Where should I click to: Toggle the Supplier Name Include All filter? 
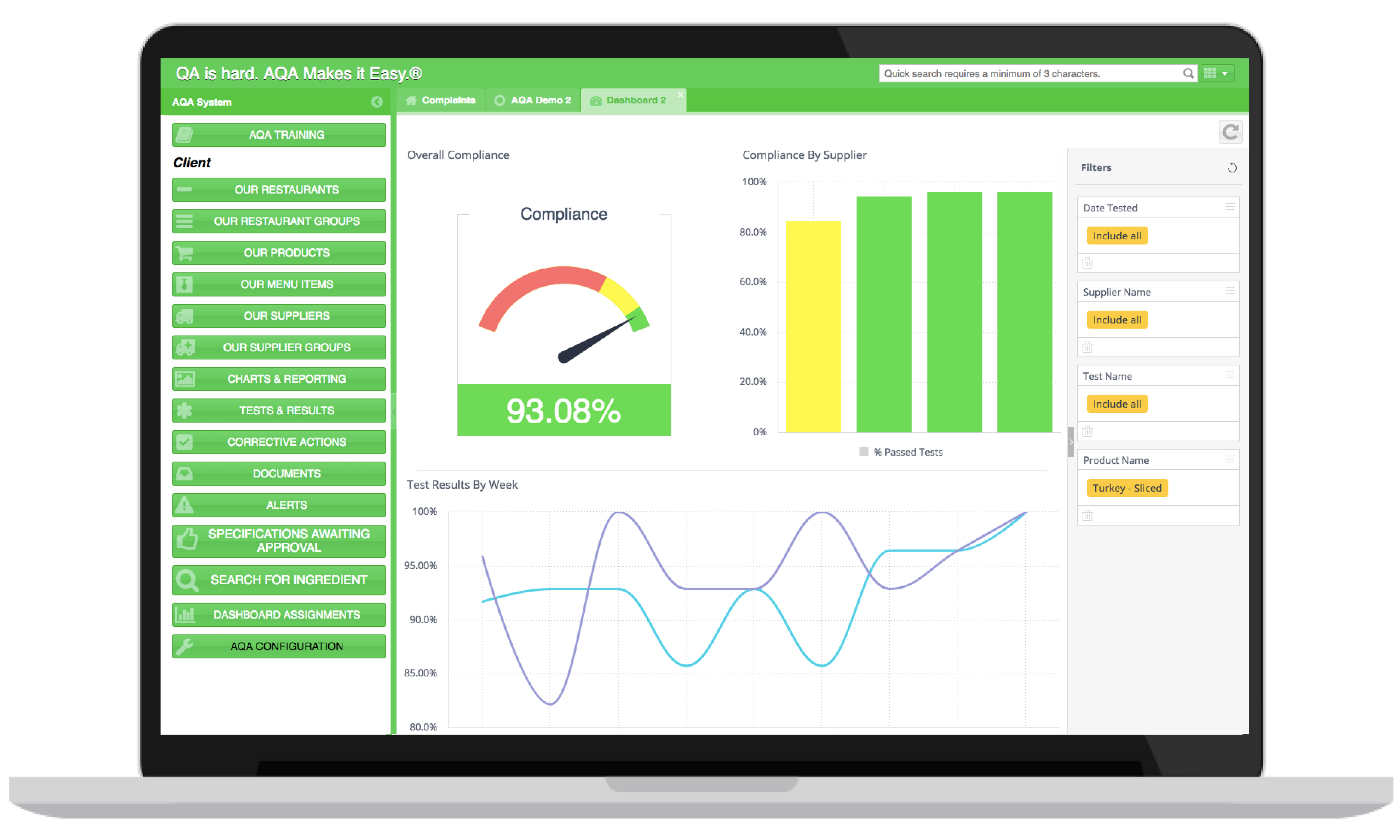pyautogui.click(x=1117, y=319)
